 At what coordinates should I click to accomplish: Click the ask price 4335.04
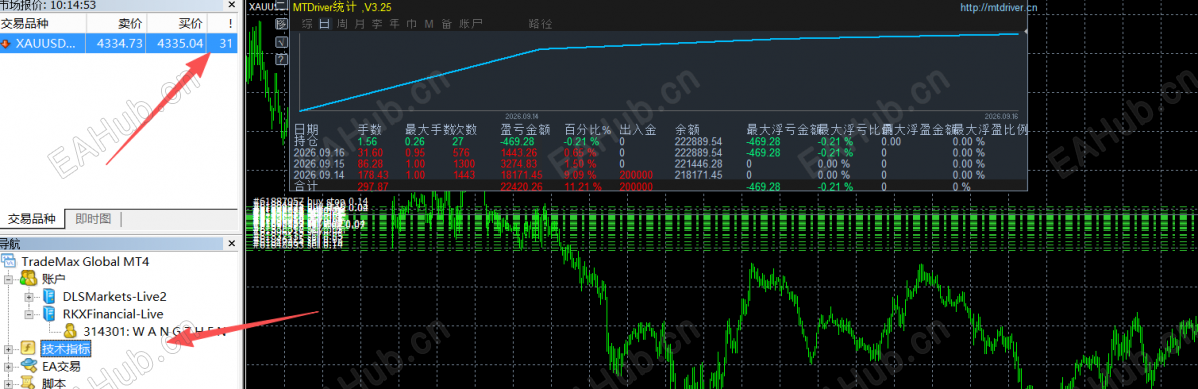(180, 44)
